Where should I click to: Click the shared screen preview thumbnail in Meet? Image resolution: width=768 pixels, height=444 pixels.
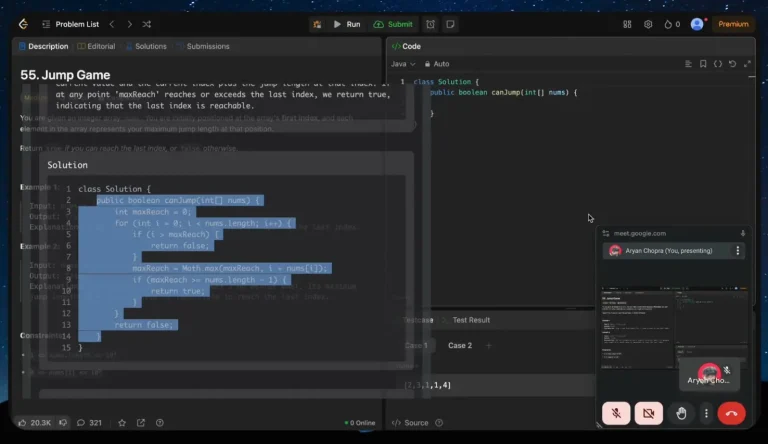point(674,327)
